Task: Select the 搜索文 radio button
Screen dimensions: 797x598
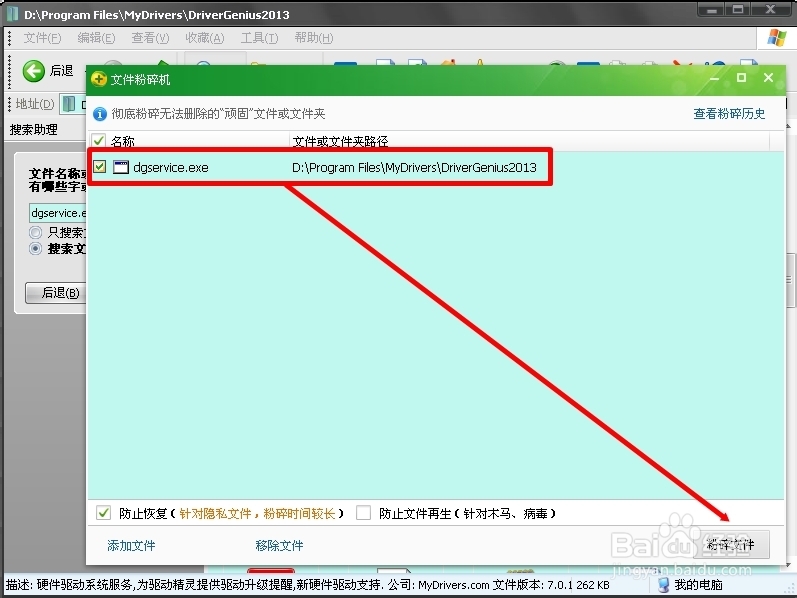Action: (x=35, y=249)
